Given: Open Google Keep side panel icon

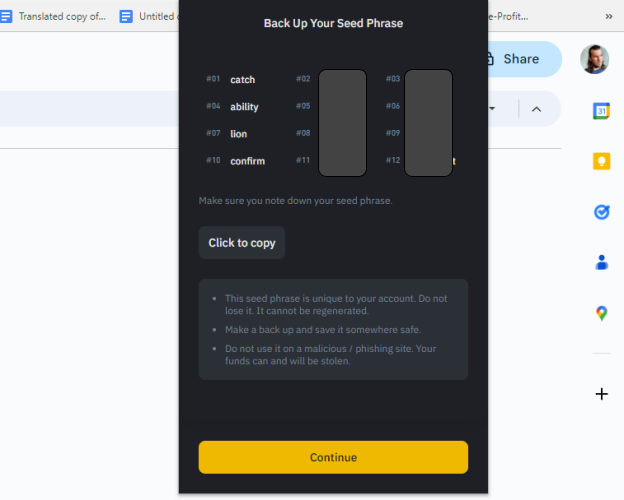Looking at the screenshot, I should point(601,161).
